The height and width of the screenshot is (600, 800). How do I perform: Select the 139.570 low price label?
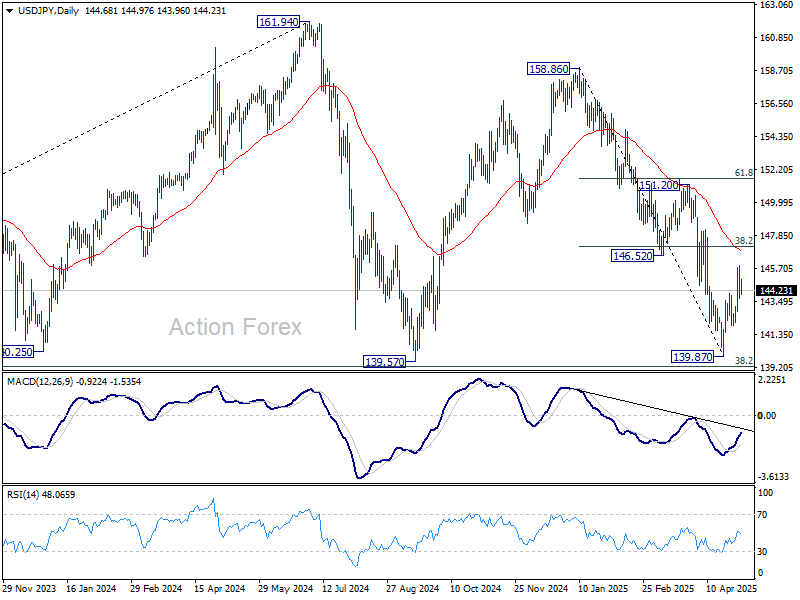pos(384,361)
